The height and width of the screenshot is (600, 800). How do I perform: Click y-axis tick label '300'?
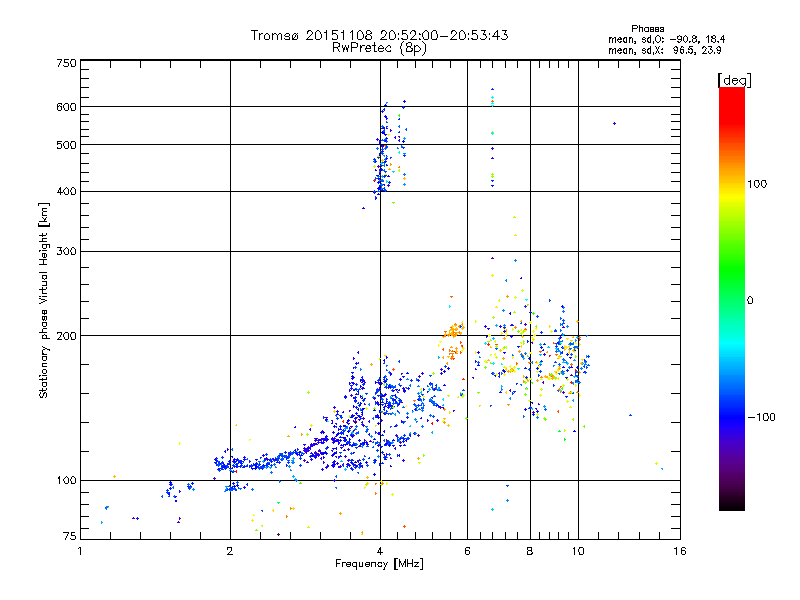(67, 252)
